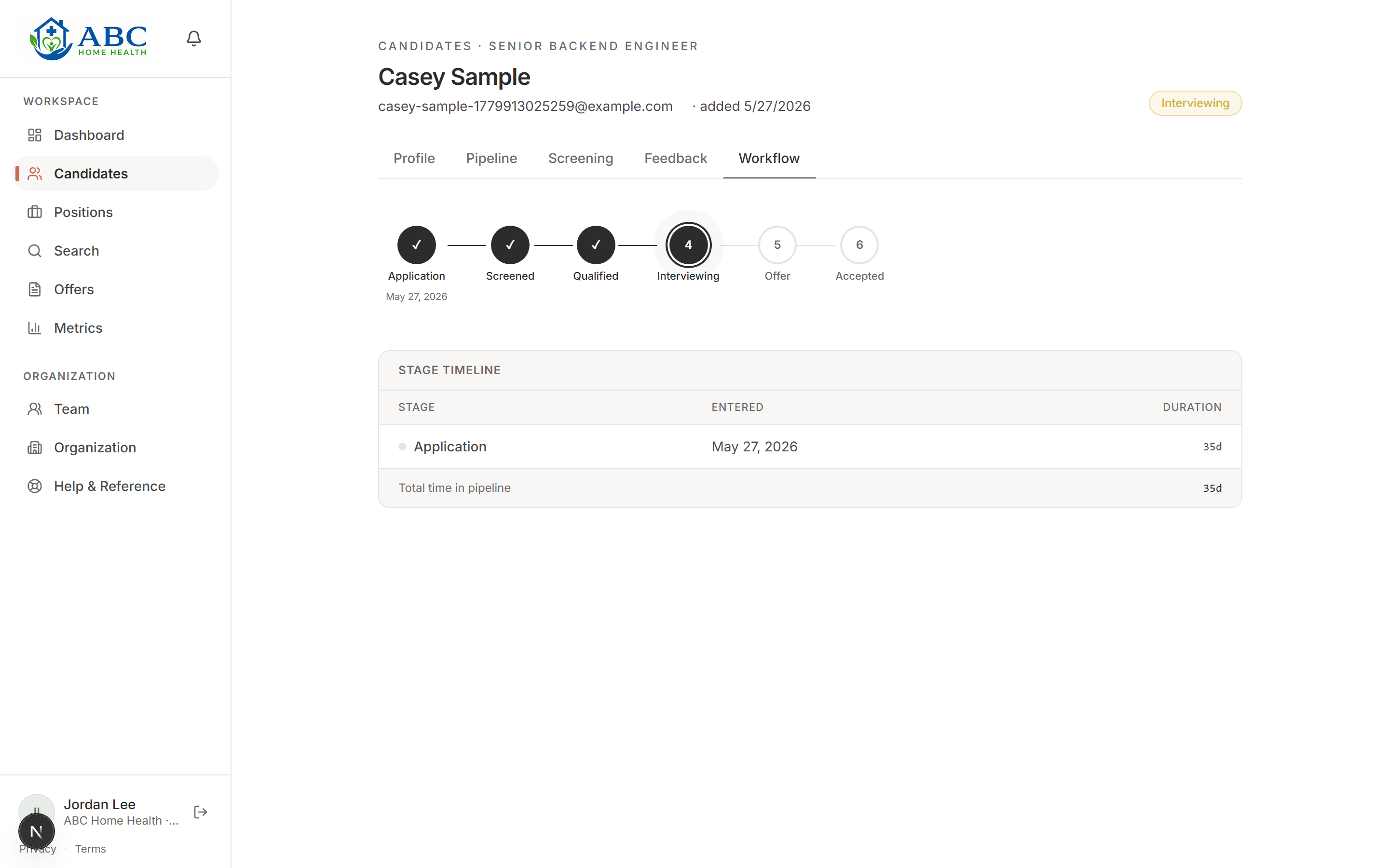Click the Organization building icon
The height and width of the screenshot is (868, 1389).
[34, 447]
